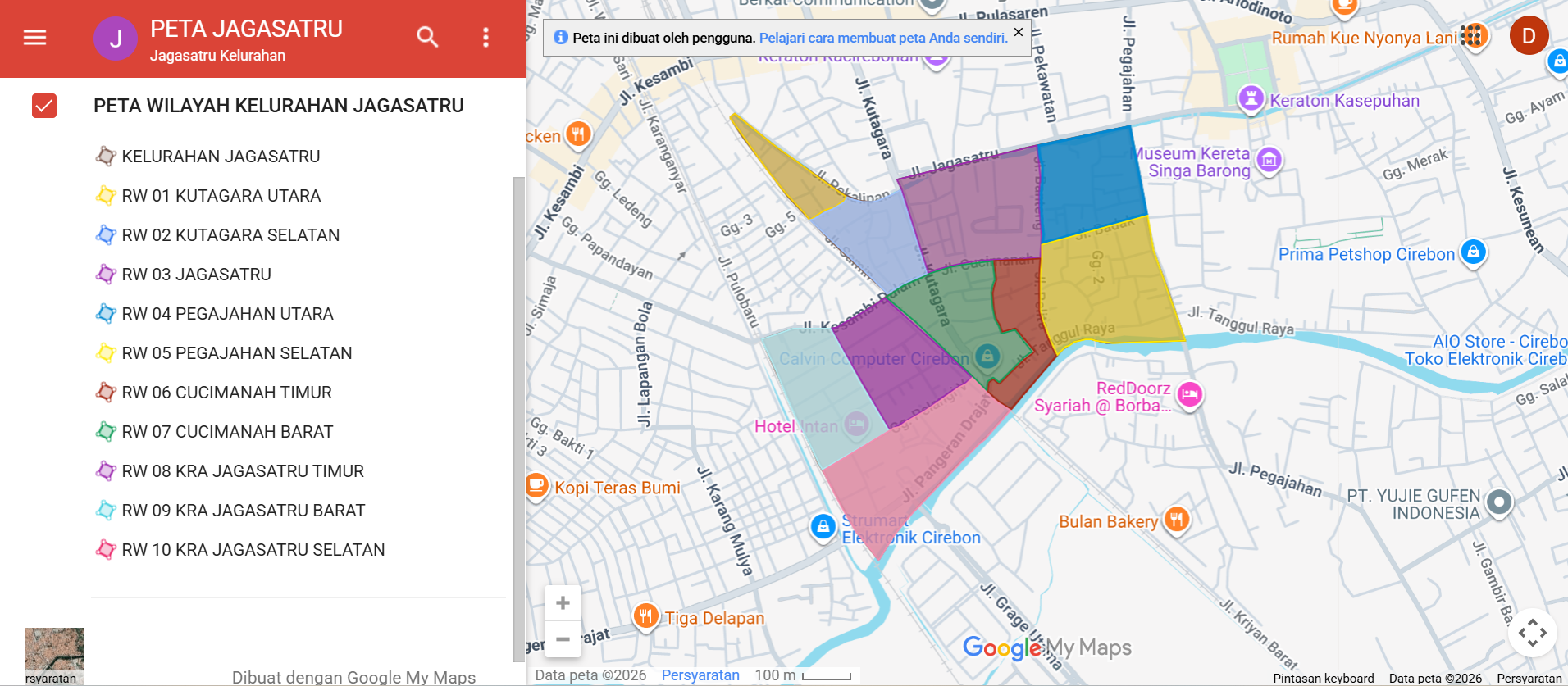Click the Keraton Kasepuhan marker
The height and width of the screenshot is (686, 1568).
(1251, 100)
